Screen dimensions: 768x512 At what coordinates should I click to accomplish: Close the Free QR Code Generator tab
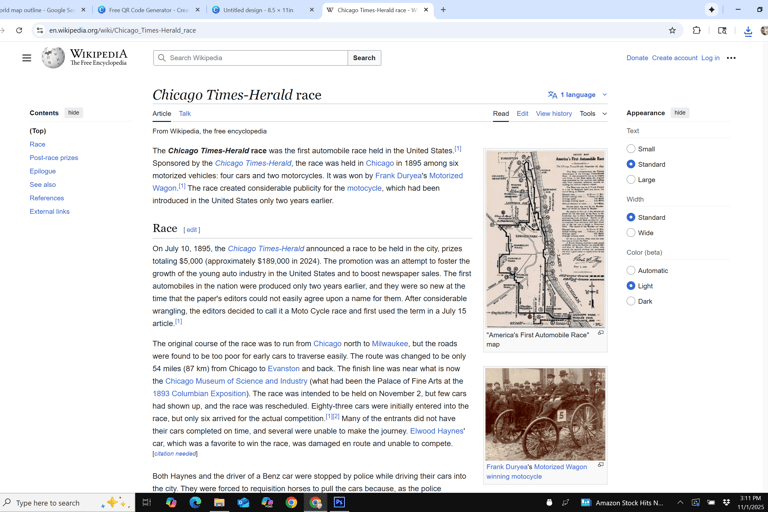(x=197, y=10)
